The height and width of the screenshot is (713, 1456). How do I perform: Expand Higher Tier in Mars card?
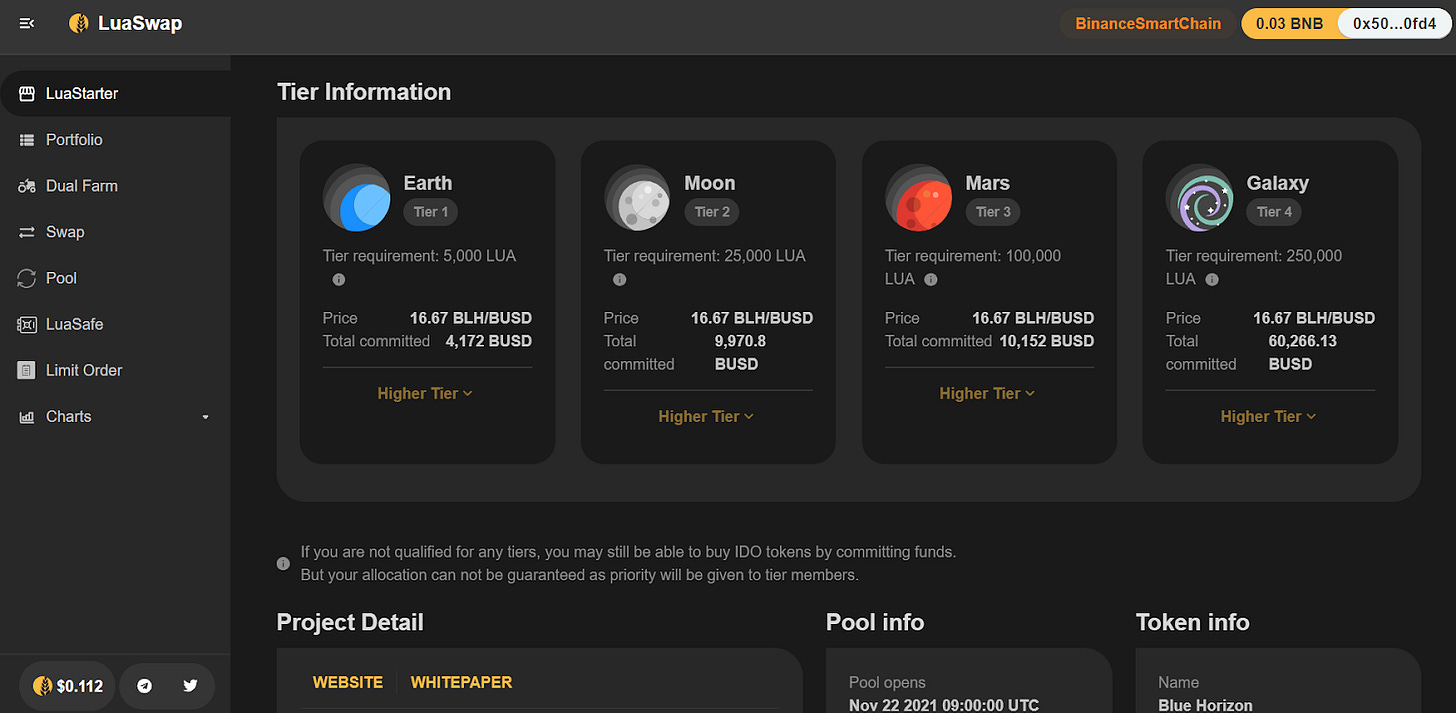click(987, 394)
